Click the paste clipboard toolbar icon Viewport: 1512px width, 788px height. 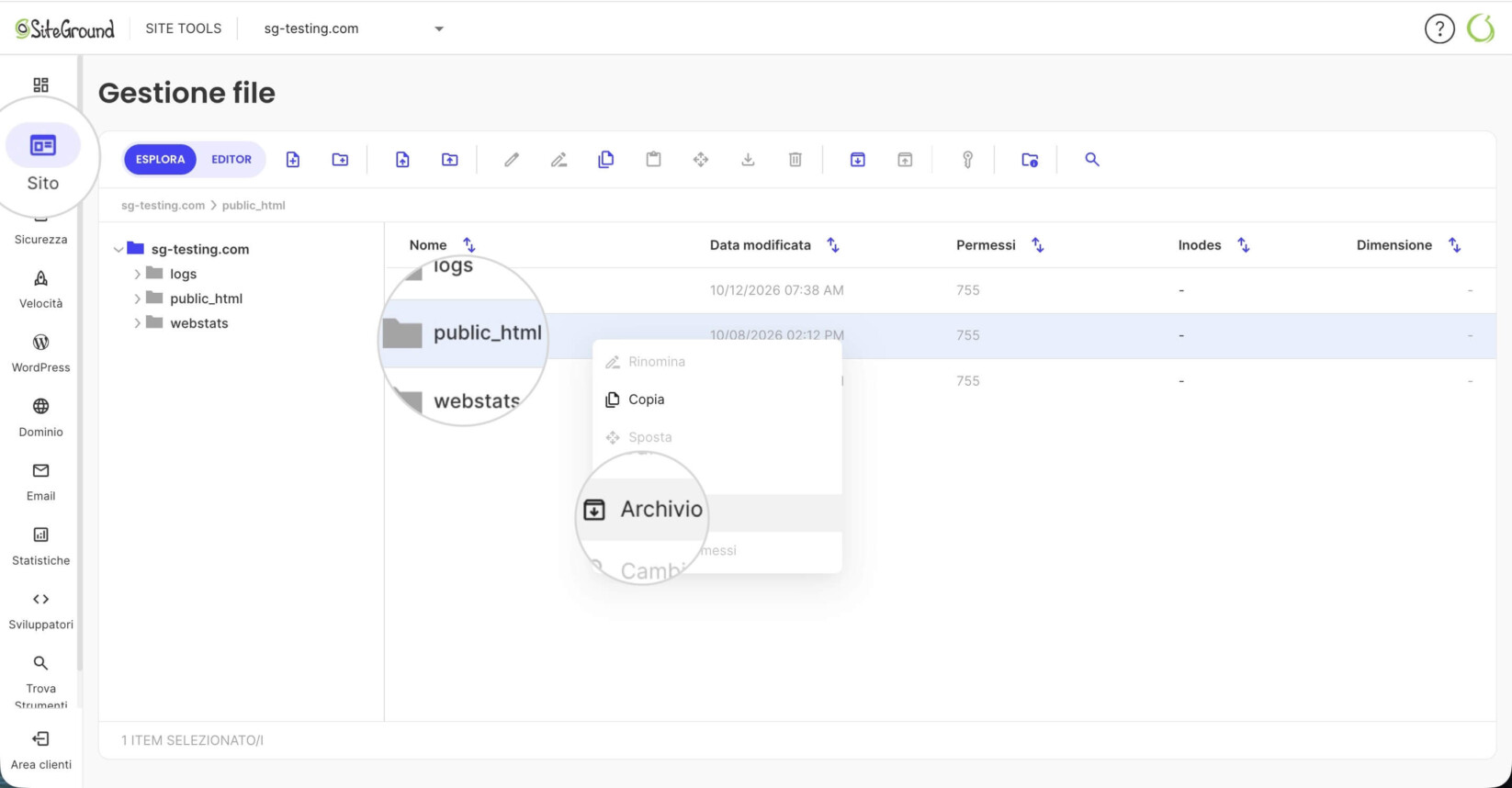coord(653,160)
